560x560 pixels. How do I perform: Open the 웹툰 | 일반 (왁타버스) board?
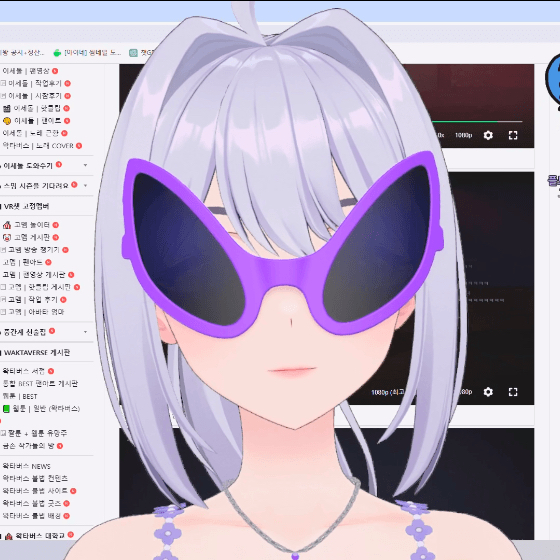pyautogui.click(x=46, y=408)
